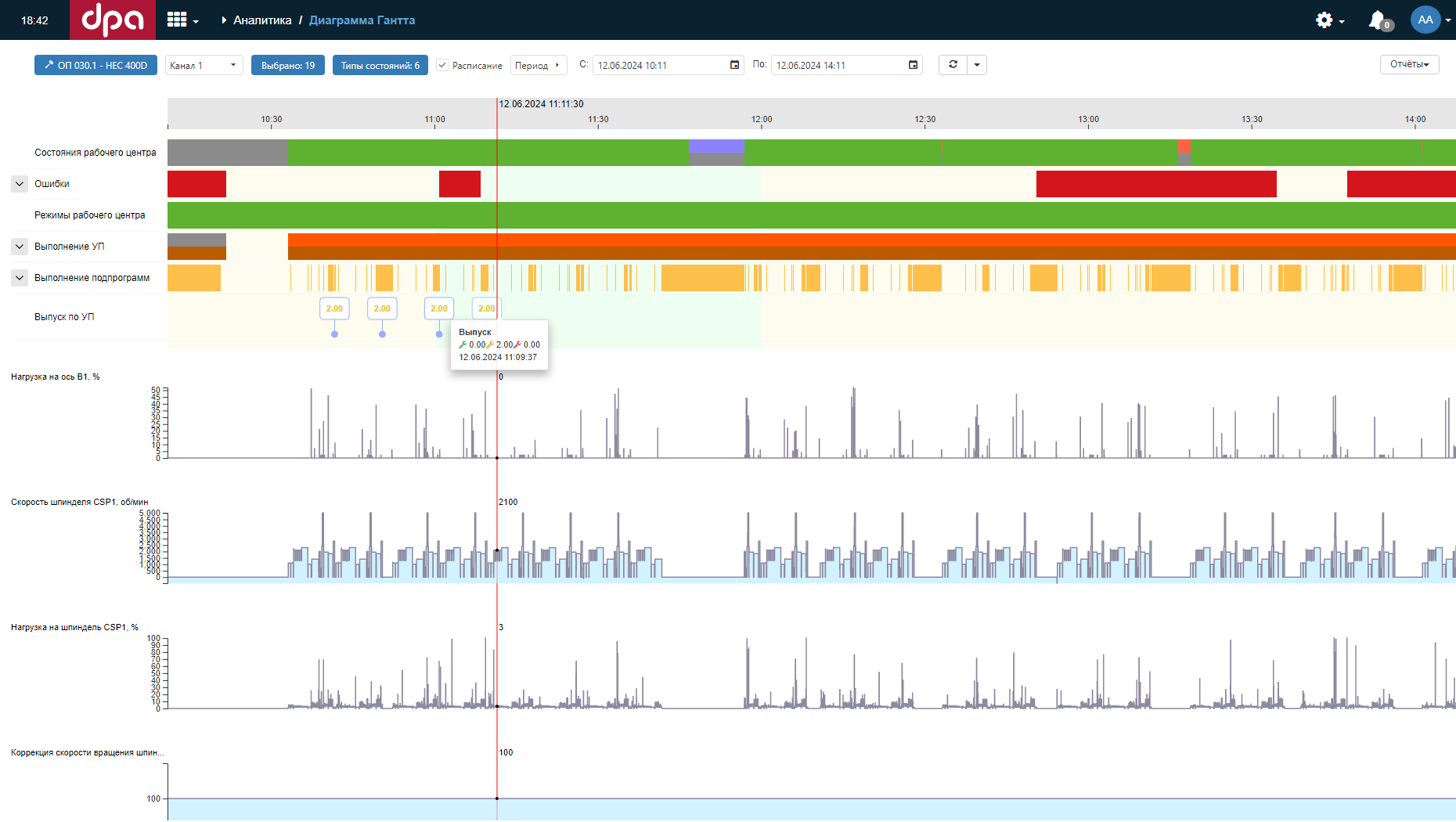Collapse the Ошибки row
The height and width of the screenshot is (822, 1456).
(x=20, y=184)
